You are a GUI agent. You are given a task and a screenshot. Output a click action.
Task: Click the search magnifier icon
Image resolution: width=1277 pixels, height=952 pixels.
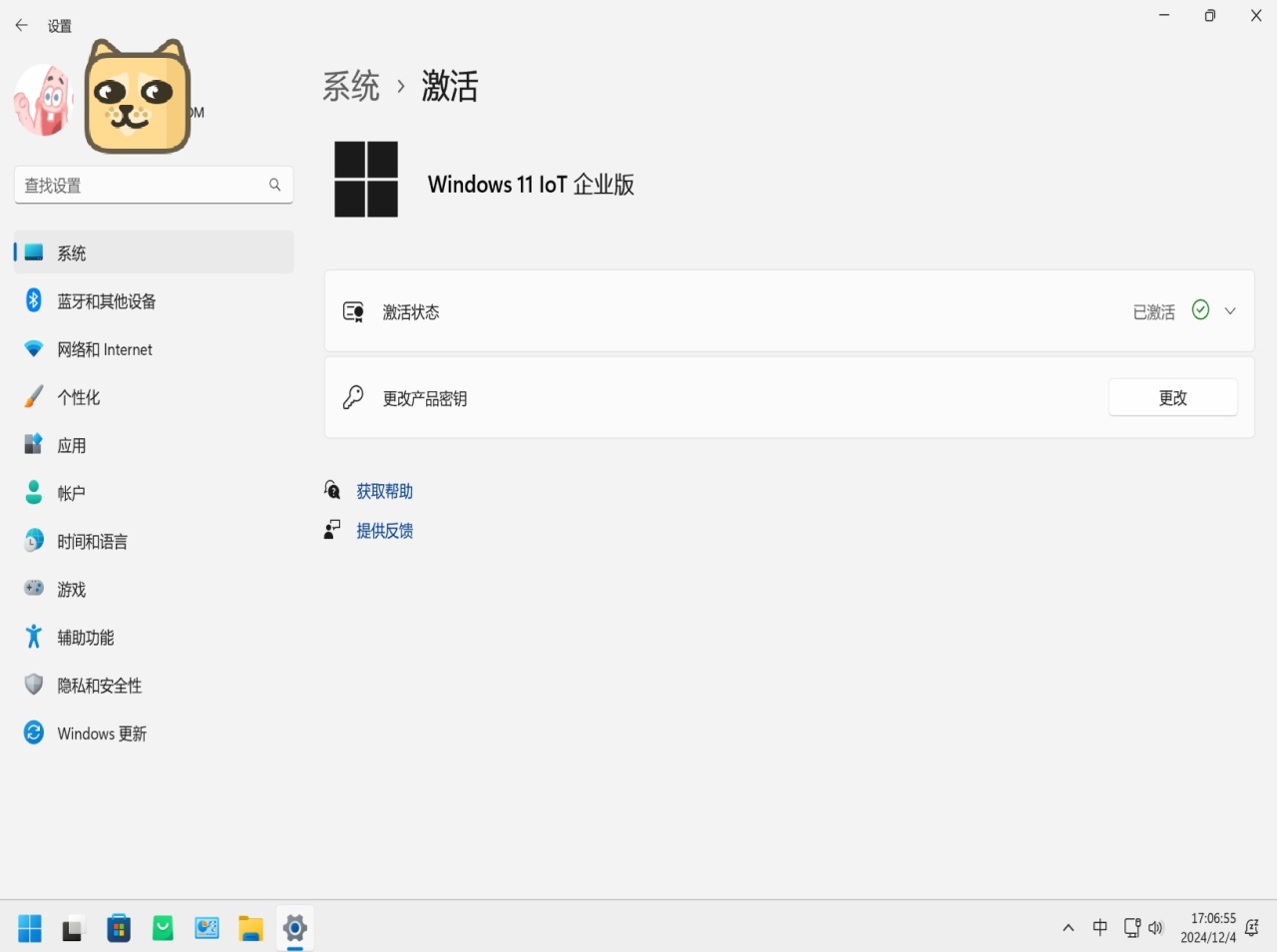tap(274, 185)
